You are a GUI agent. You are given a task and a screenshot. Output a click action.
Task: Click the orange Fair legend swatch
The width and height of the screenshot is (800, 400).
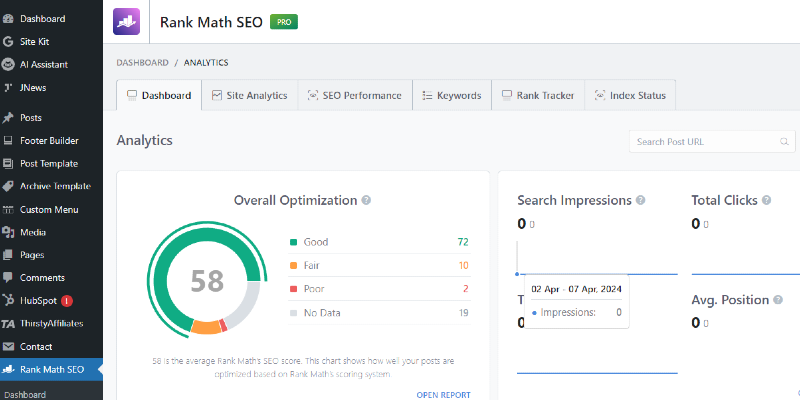click(x=293, y=266)
